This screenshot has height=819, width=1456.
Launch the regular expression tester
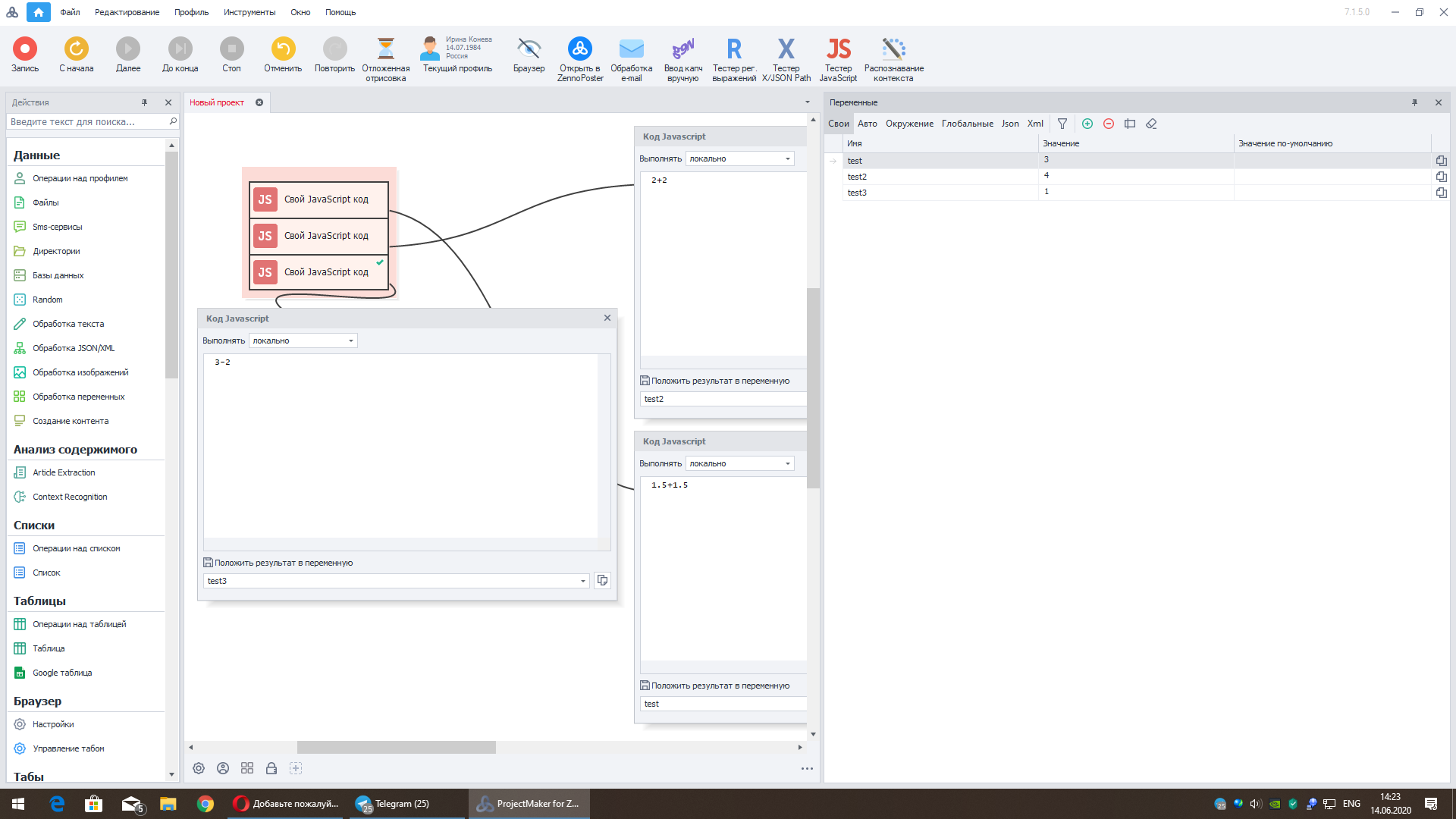point(734,59)
